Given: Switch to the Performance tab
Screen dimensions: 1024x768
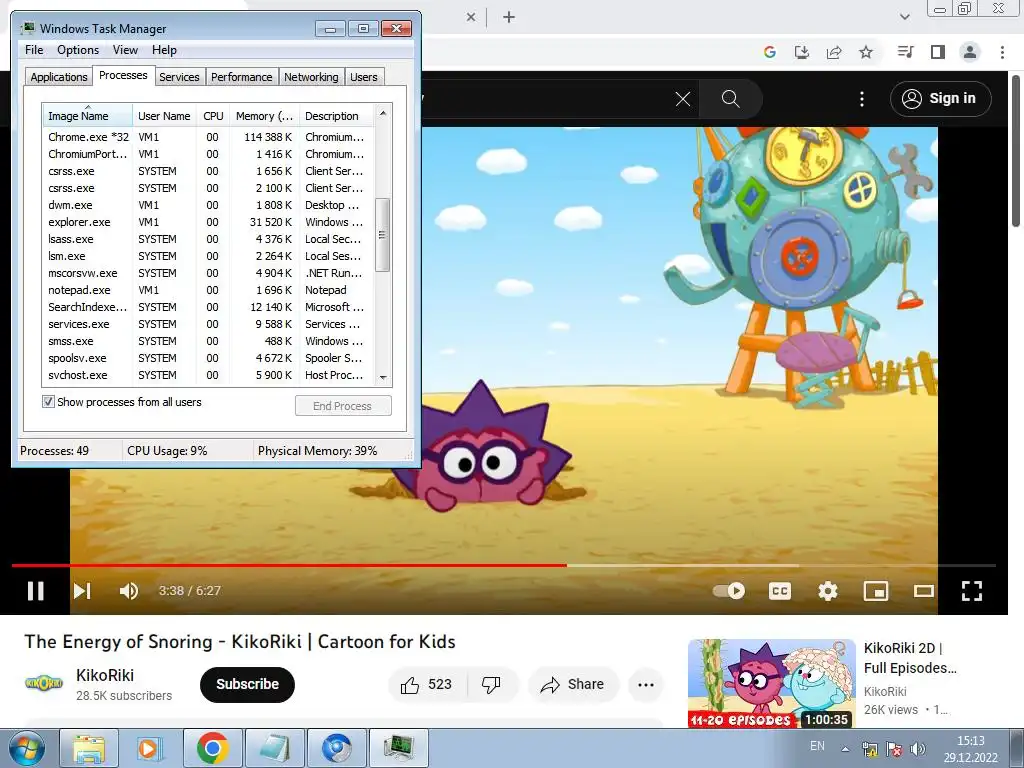Looking at the screenshot, I should [x=242, y=77].
